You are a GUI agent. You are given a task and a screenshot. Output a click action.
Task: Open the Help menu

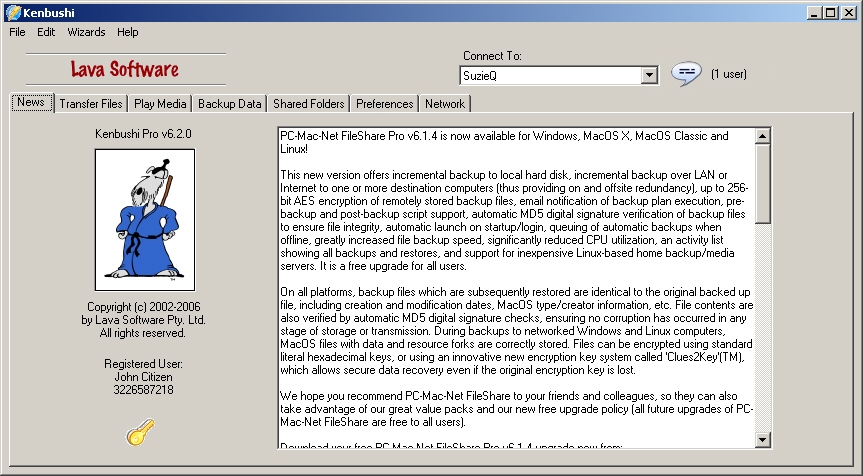[x=127, y=32]
